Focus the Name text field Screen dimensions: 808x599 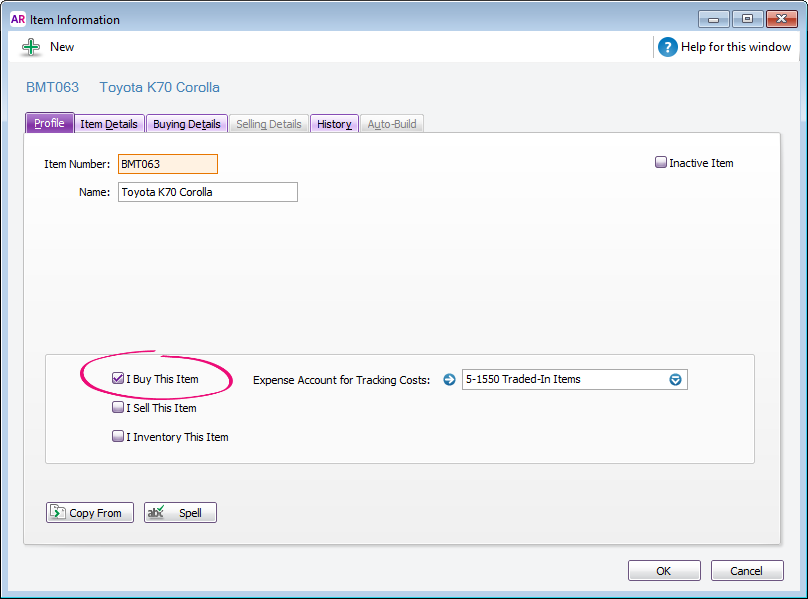[x=207, y=192]
